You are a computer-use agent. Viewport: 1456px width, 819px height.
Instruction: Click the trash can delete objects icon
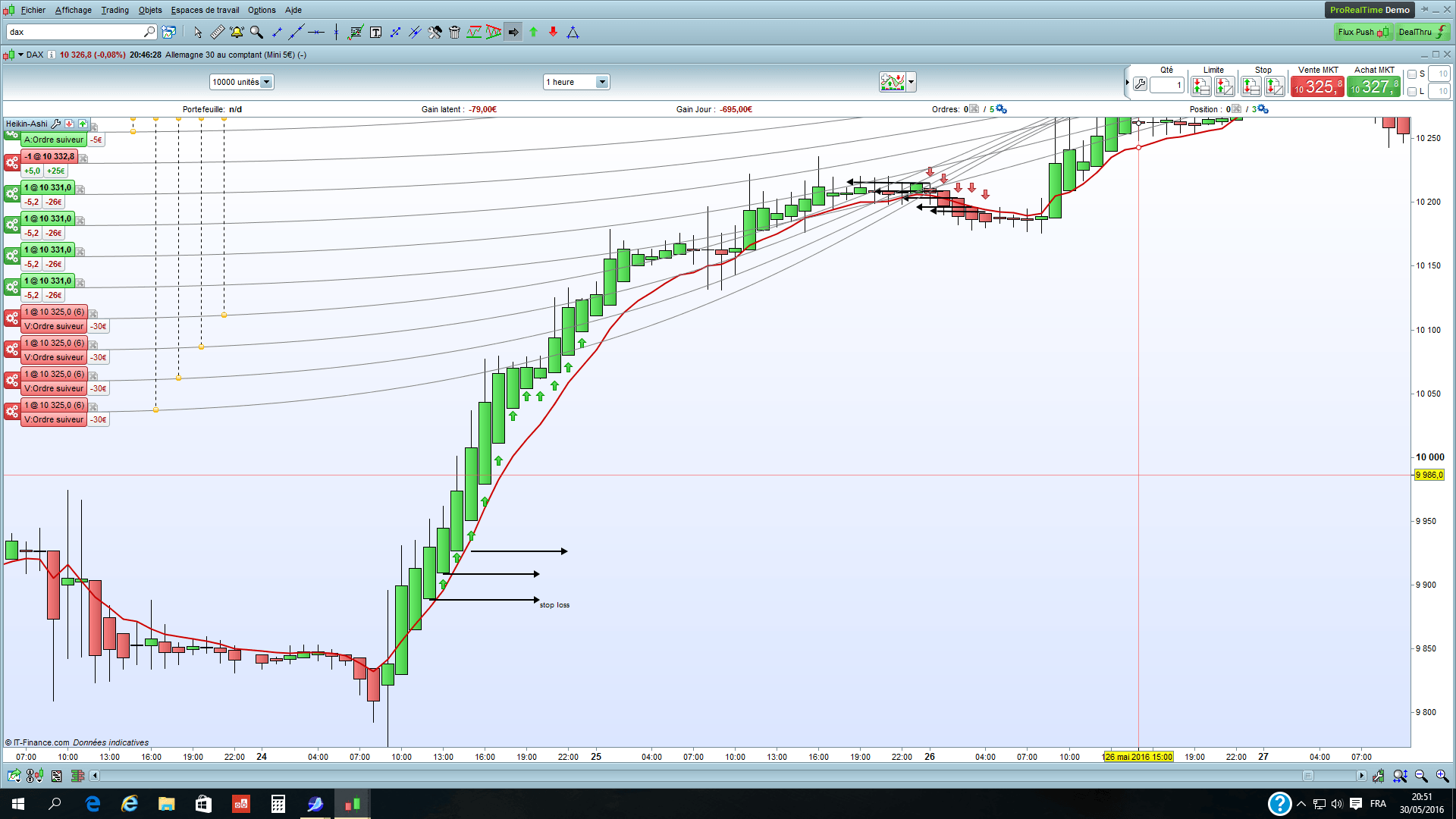click(454, 32)
